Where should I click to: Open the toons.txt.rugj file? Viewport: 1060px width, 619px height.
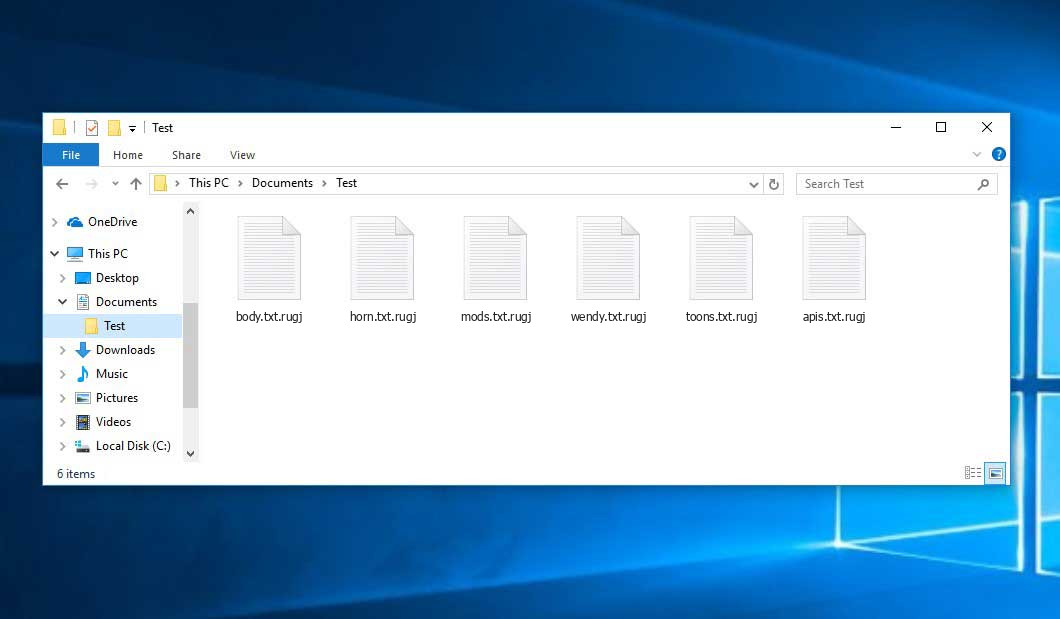point(721,257)
